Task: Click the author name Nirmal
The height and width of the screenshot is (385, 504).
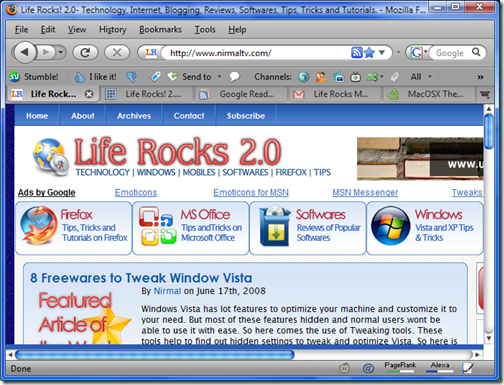Action: click(167, 291)
